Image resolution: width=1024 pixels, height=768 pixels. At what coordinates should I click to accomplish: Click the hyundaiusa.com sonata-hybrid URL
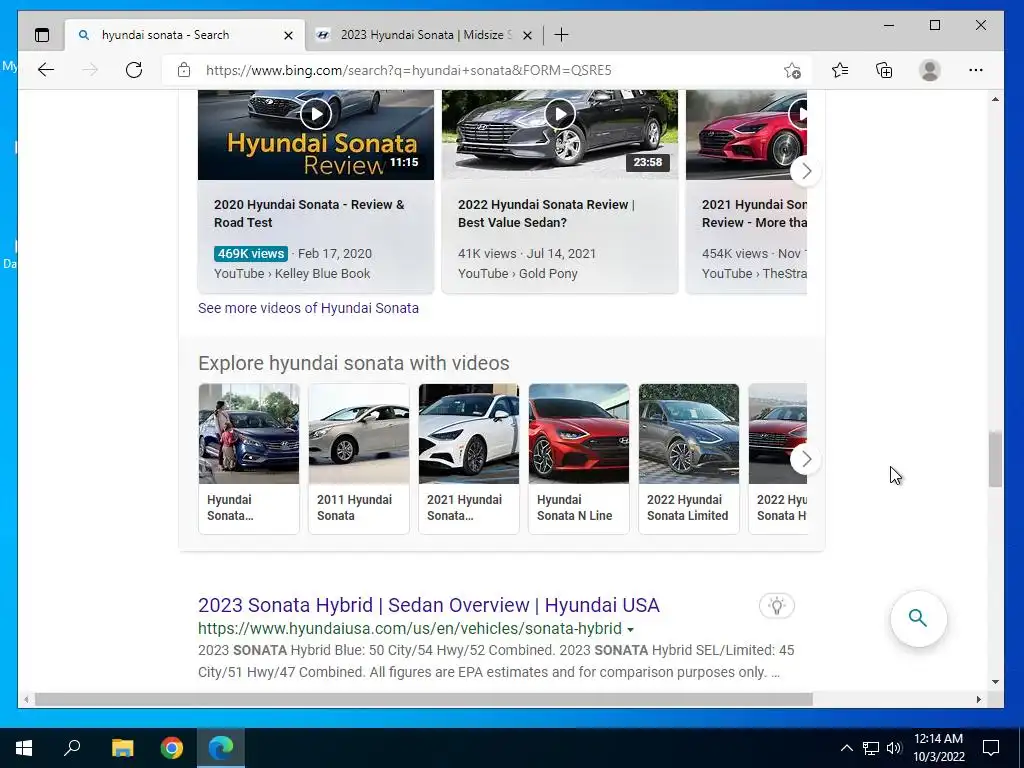click(409, 628)
